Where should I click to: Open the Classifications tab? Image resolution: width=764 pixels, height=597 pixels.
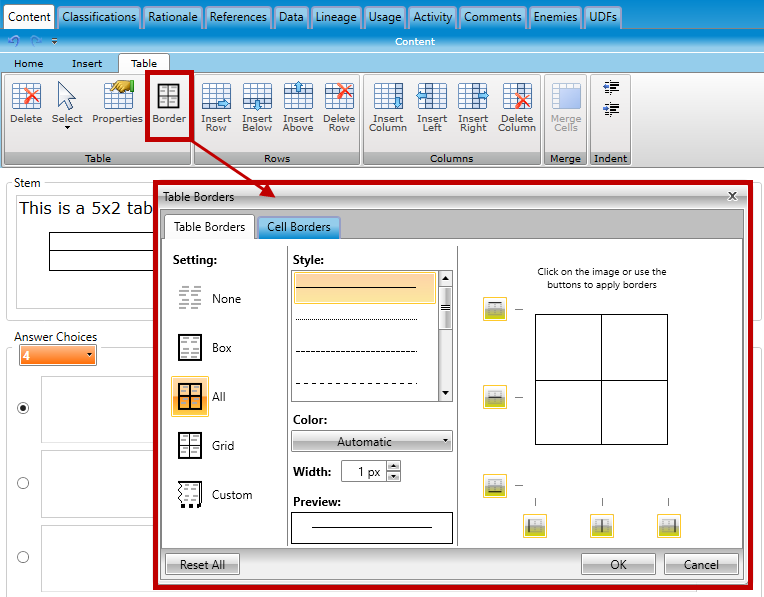point(99,17)
